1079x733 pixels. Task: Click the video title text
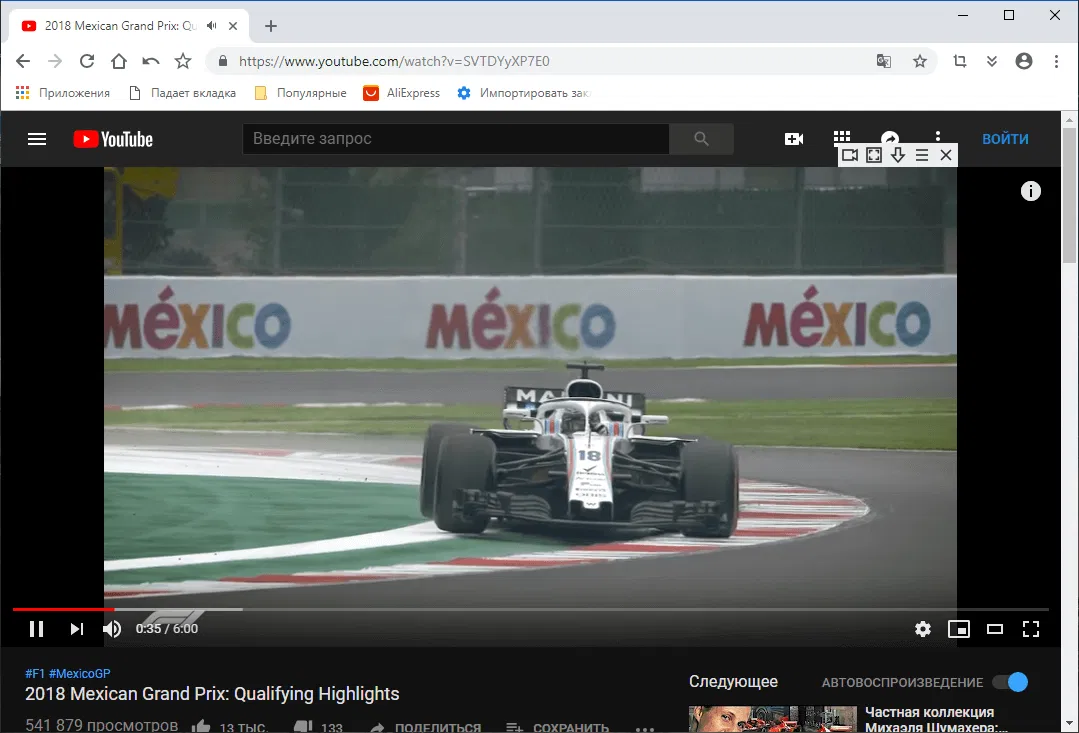tap(212, 694)
